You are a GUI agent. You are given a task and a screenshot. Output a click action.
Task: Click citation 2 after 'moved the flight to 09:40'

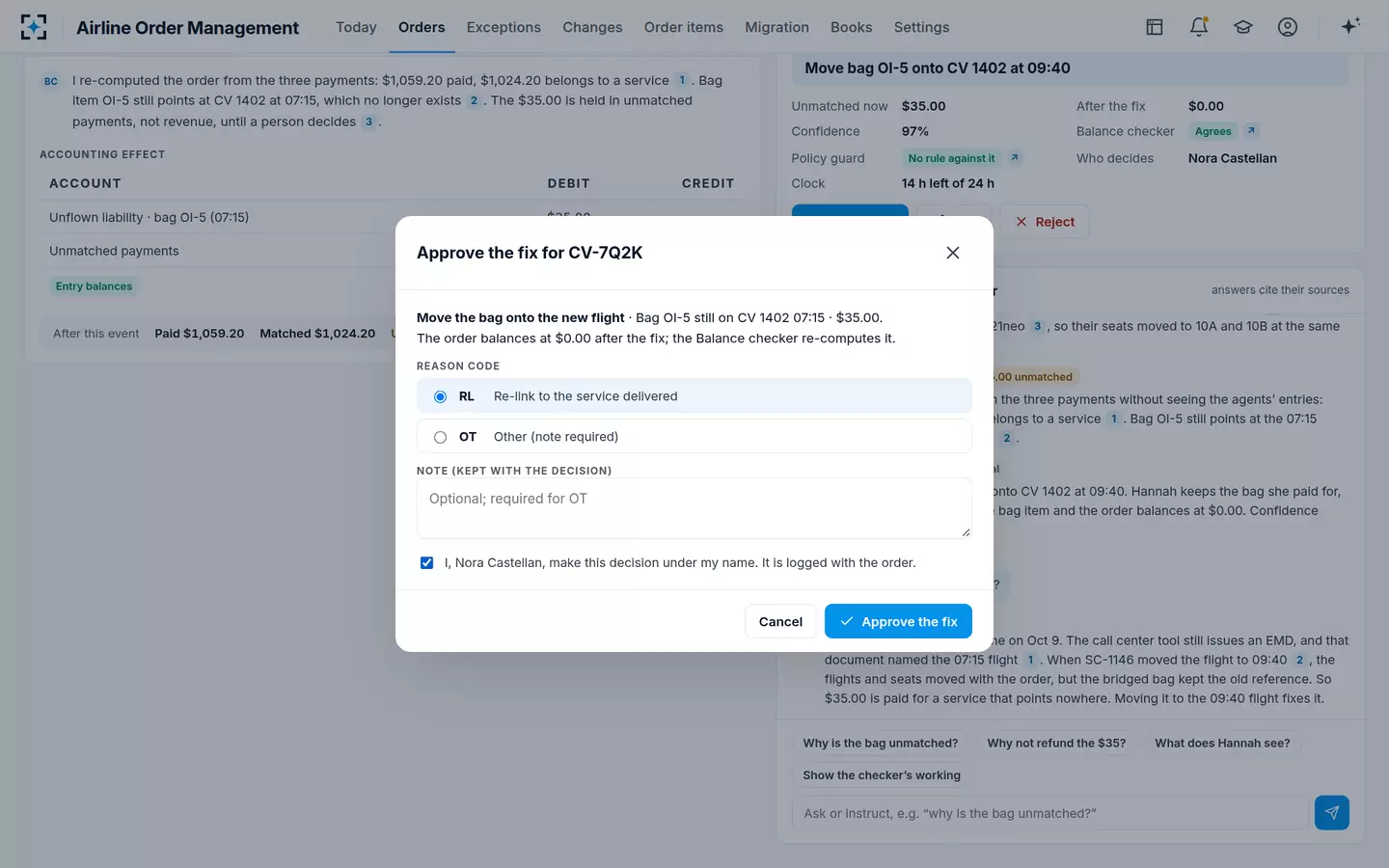pyautogui.click(x=1299, y=660)
